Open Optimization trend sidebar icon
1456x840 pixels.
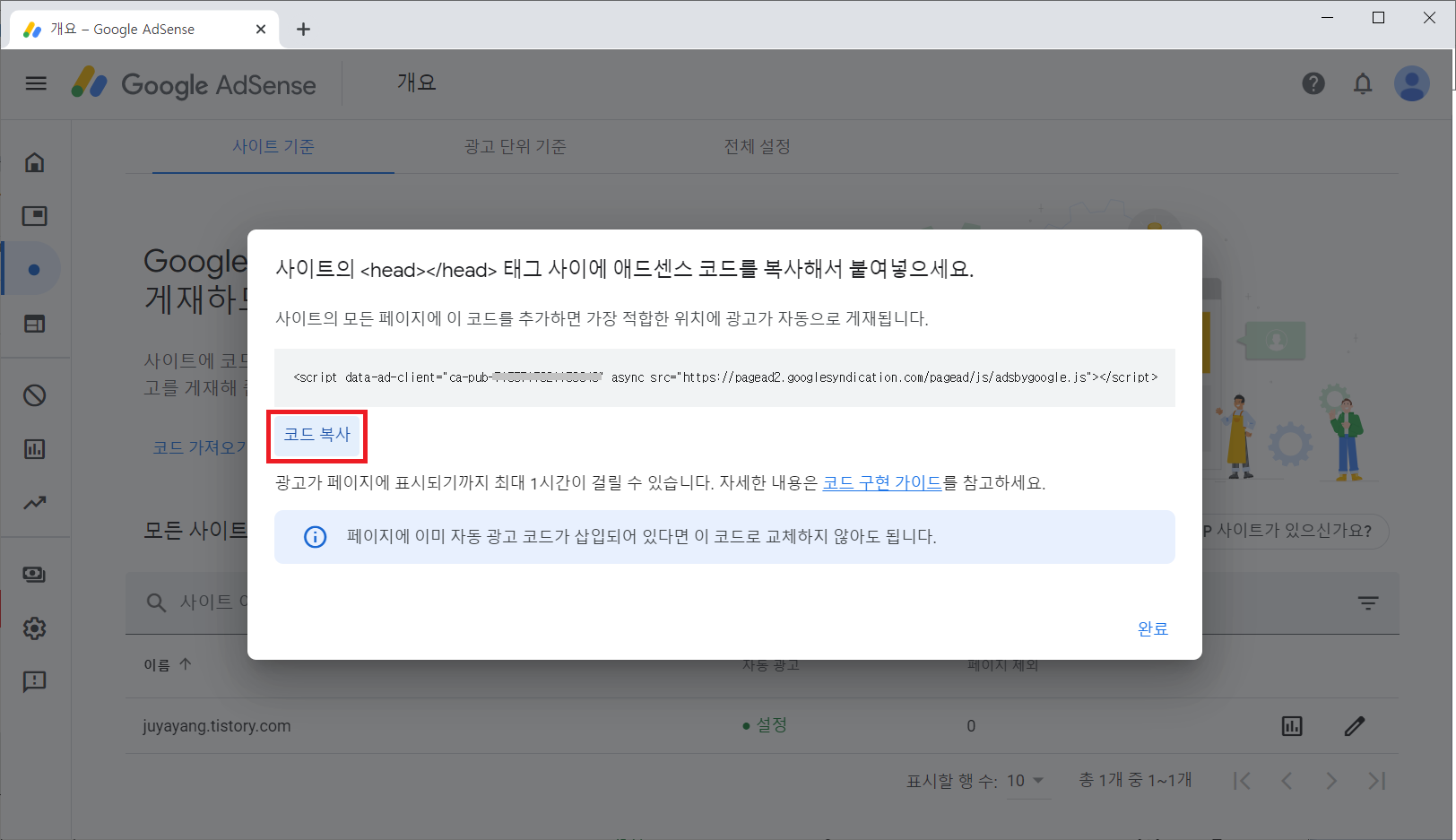coord(35,503)
